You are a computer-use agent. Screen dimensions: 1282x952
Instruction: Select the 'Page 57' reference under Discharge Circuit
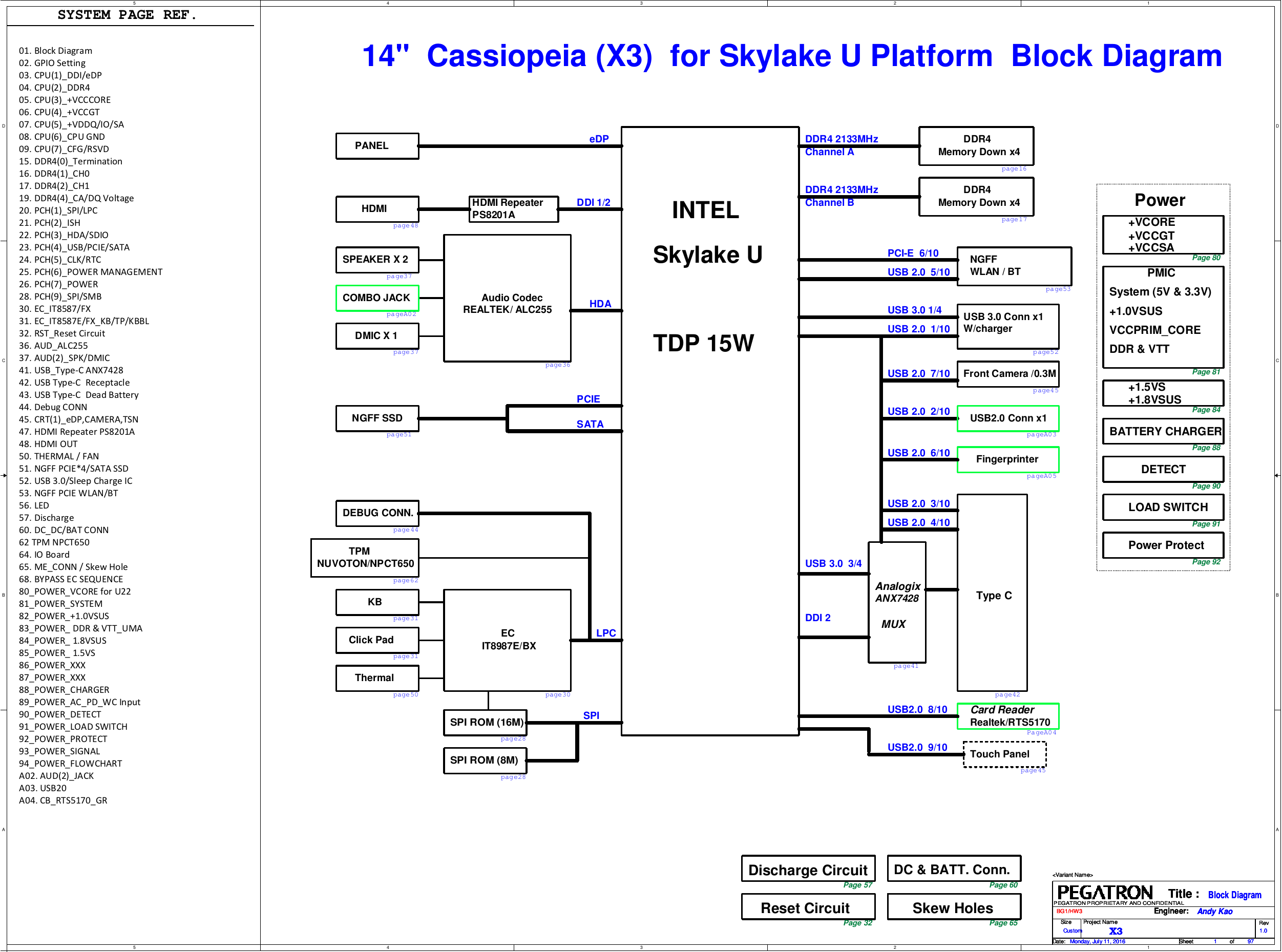click(858, 885)
